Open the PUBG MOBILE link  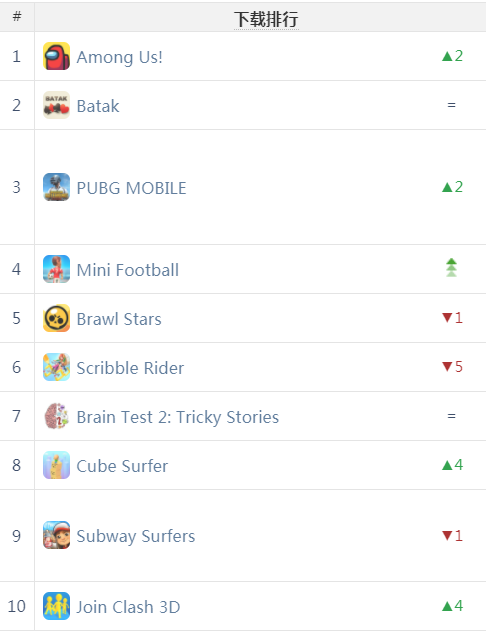(x=132, y=188)
